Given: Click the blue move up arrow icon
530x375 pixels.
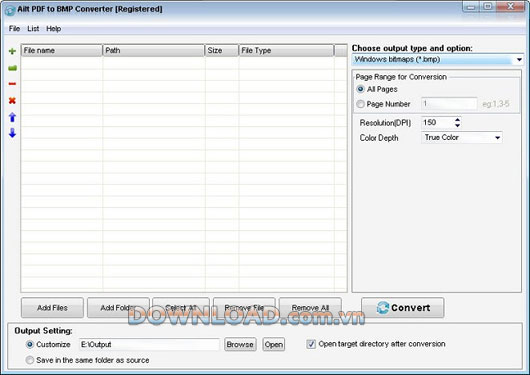Looking at the screenshot, I should [x=12, y=117].
